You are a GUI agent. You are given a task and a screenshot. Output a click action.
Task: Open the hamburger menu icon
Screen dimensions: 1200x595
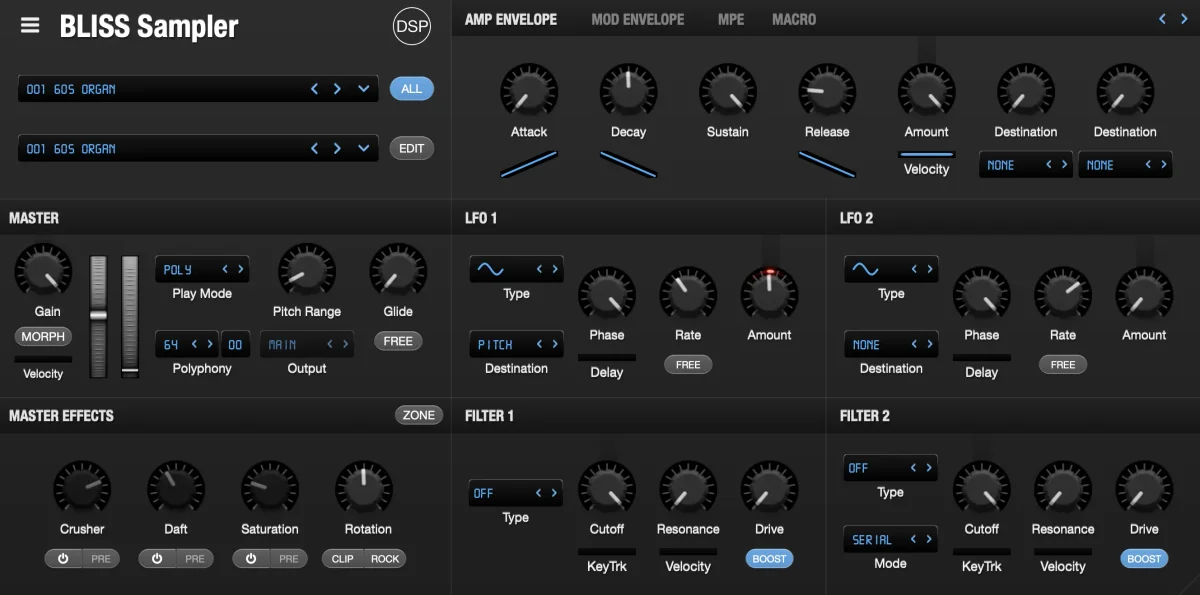coord(30,26)
